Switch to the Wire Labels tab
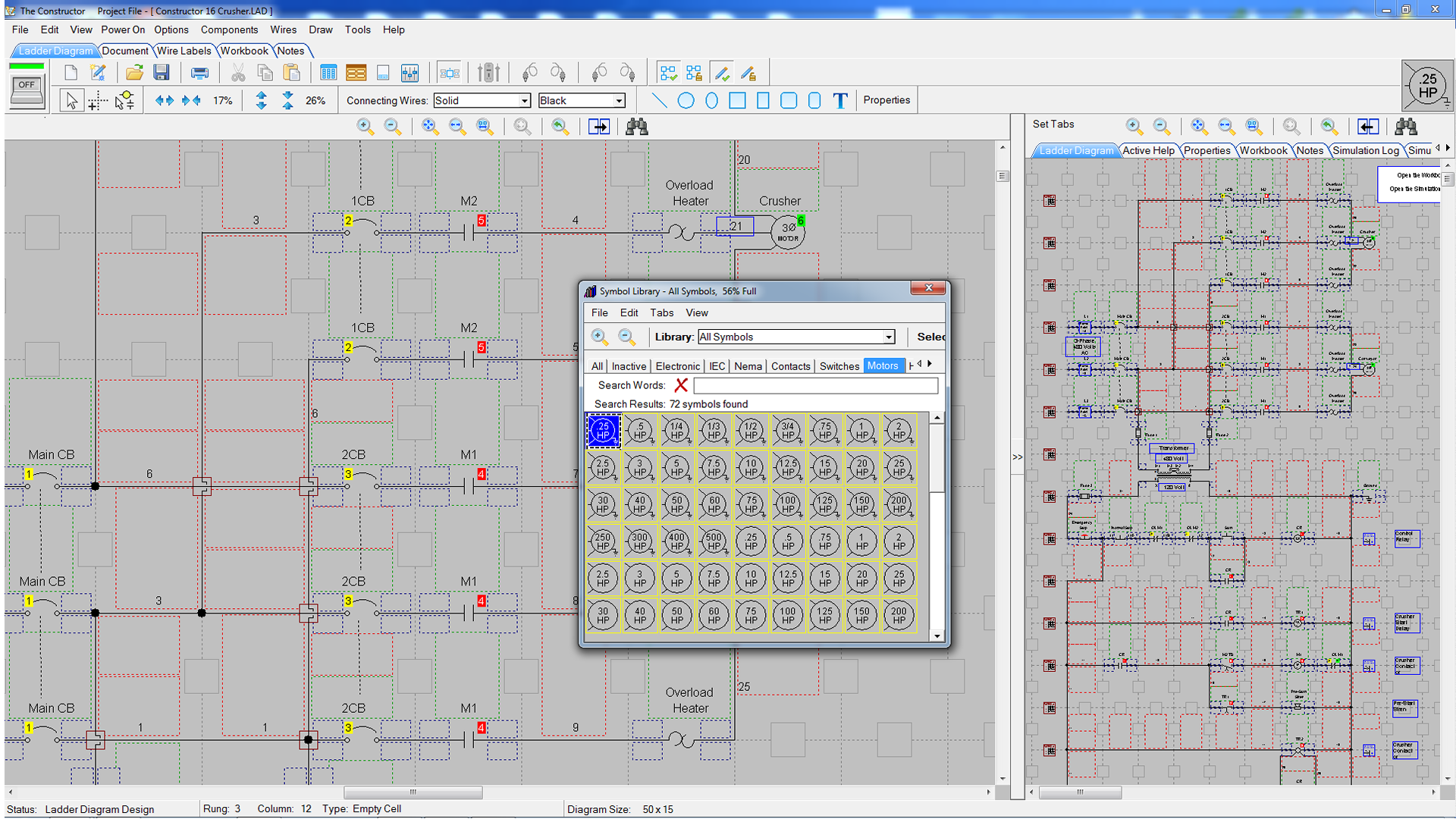The image size is (1456, 819). [x=184, y=51]
